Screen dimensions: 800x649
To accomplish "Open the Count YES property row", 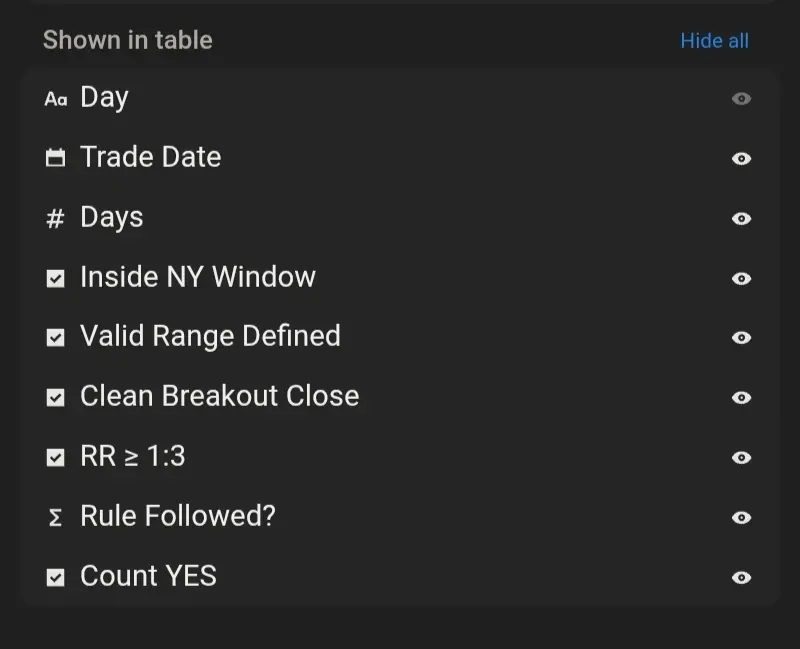I will coord(400,577).
